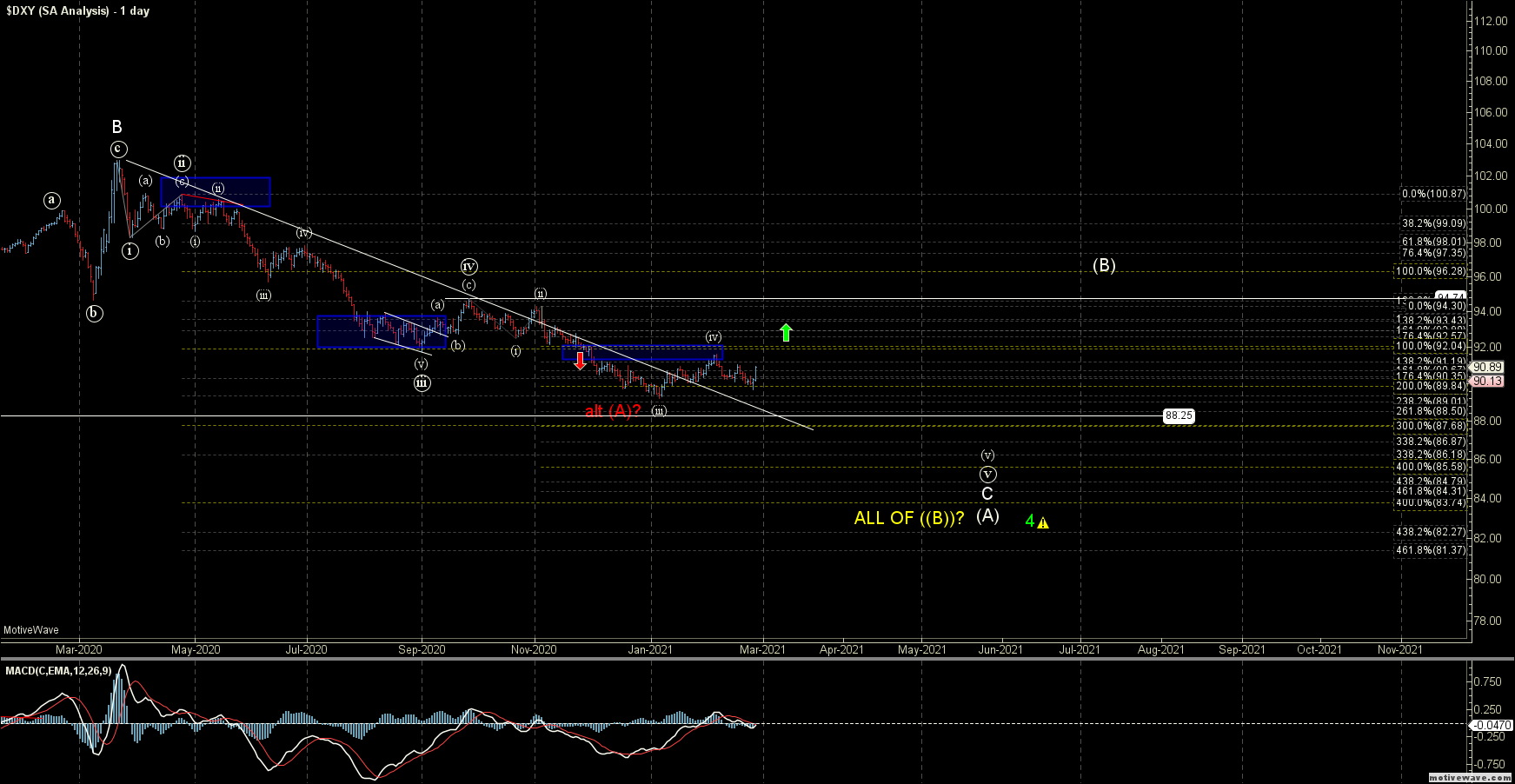Select the circled v wave label
Screen dimensions: 1515x784
pos(987,475)
